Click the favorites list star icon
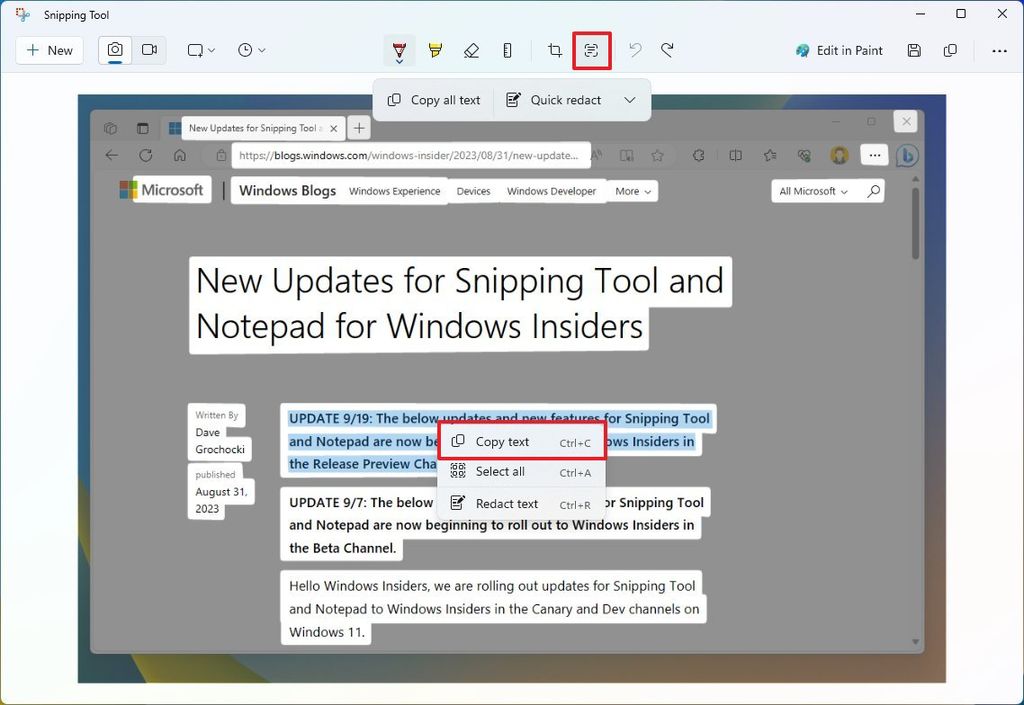This screenshot has height=705, width=1024. [x=770, y=155]
